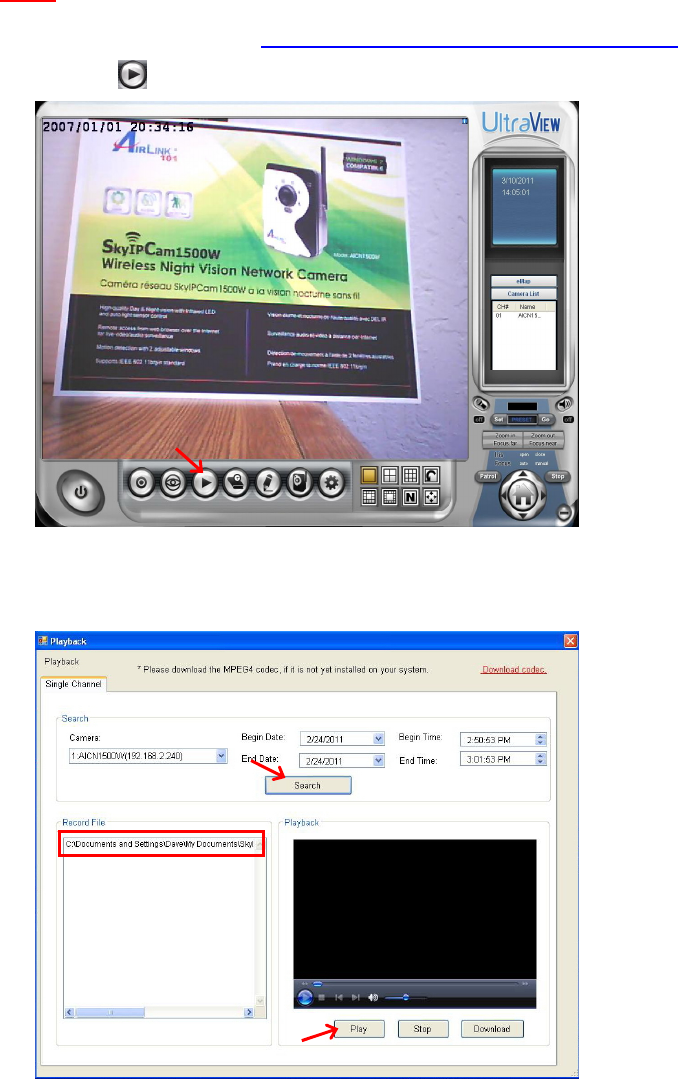
Task: Open the Camera List panel
Action: point(523,294)
